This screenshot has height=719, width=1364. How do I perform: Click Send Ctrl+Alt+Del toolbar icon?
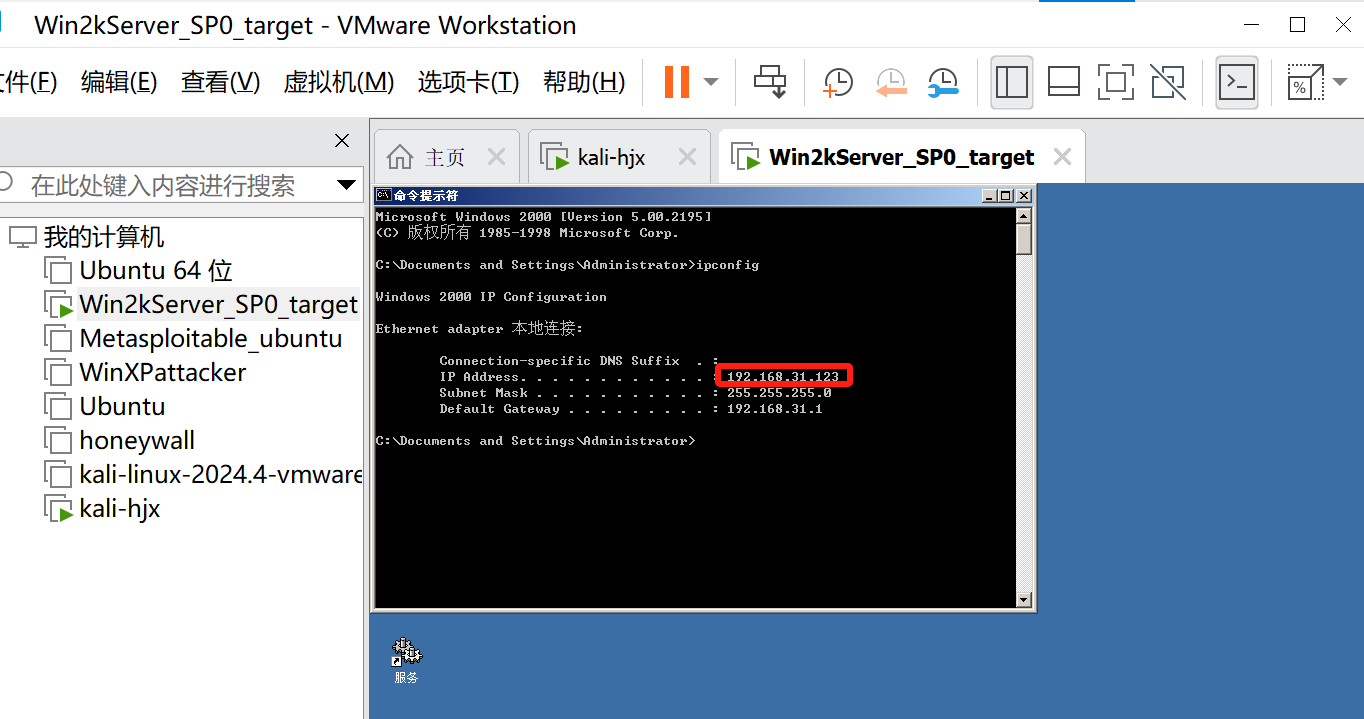tap(770, 82)
